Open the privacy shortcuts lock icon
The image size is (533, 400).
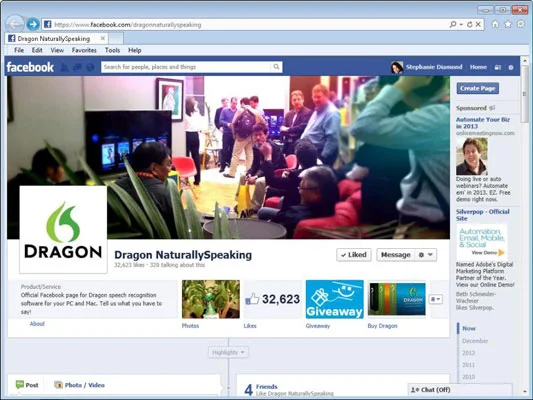tap(497, 67)
